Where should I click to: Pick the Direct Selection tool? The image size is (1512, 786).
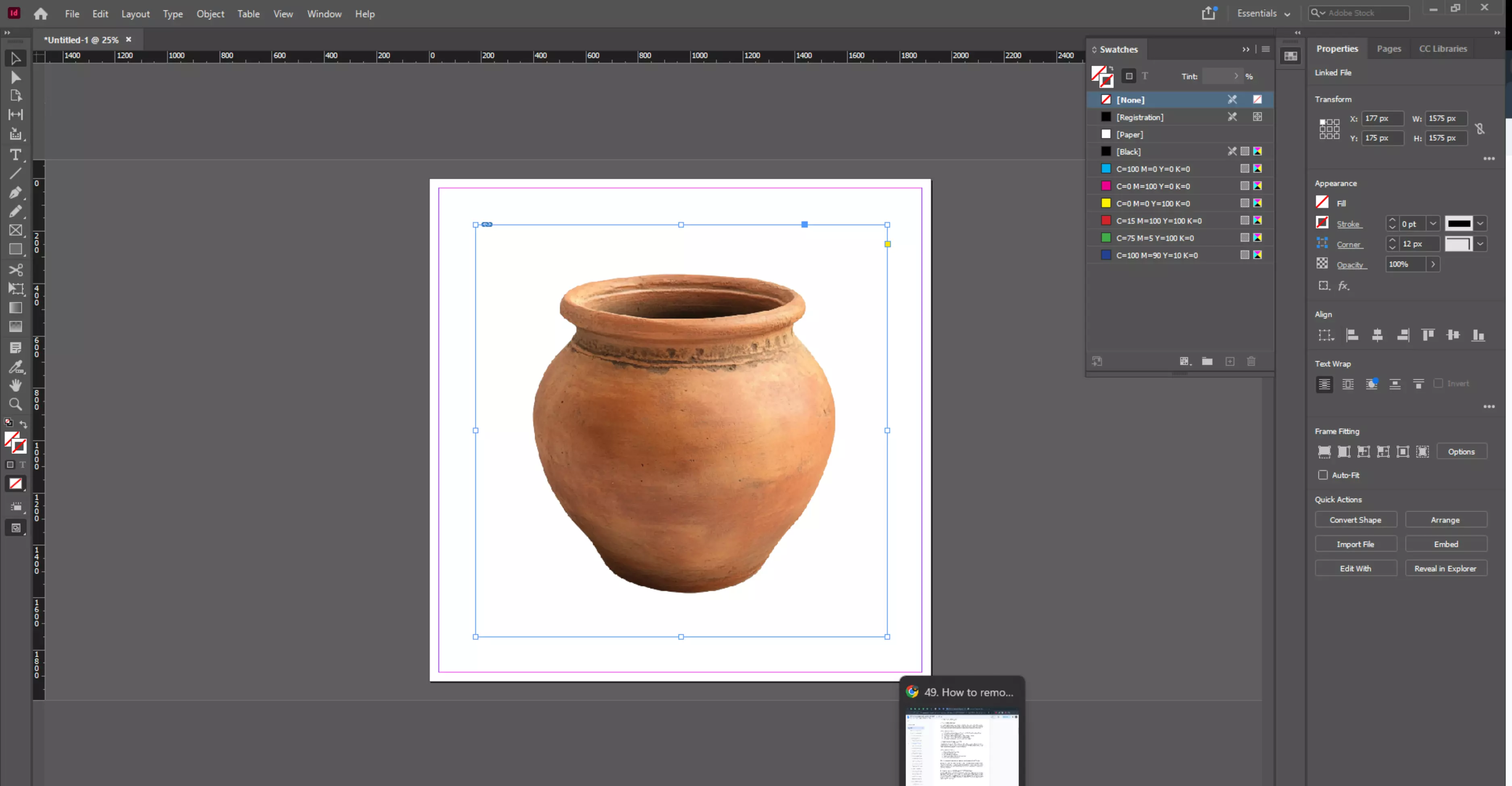[x=16, y=77]
